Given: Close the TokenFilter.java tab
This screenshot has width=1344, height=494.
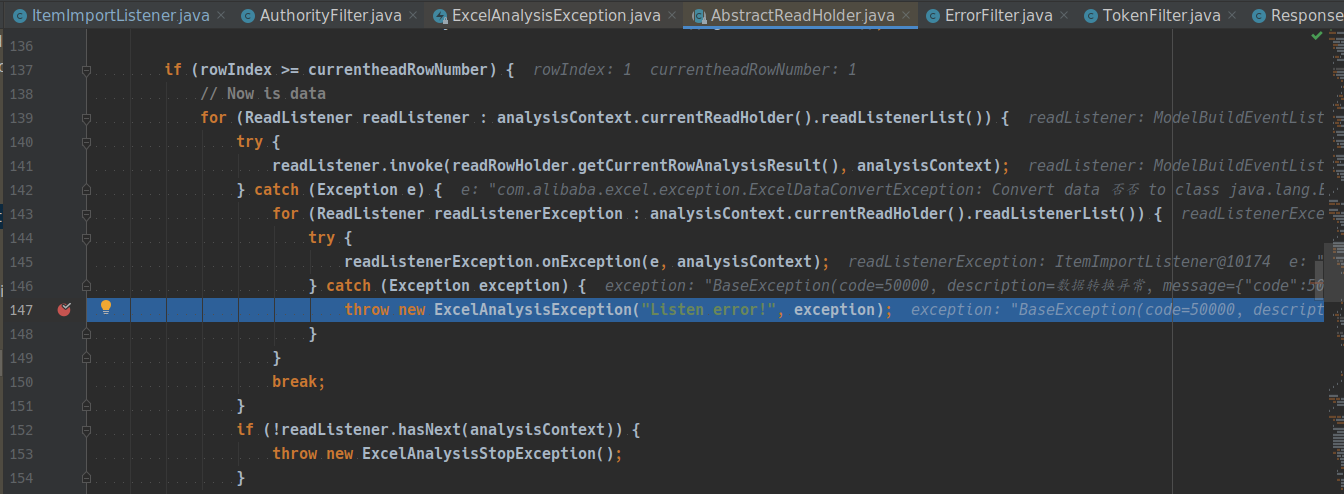Looking at the screenshot, I should [1232, 16].
